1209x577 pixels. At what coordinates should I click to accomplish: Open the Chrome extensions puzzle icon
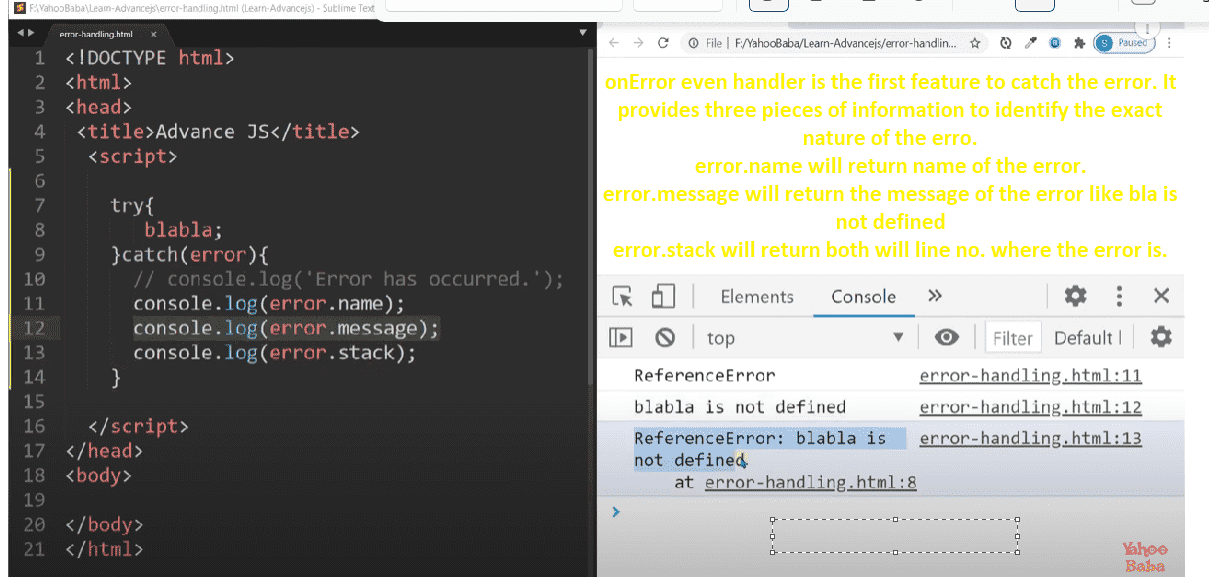(x=1079, y=43)
